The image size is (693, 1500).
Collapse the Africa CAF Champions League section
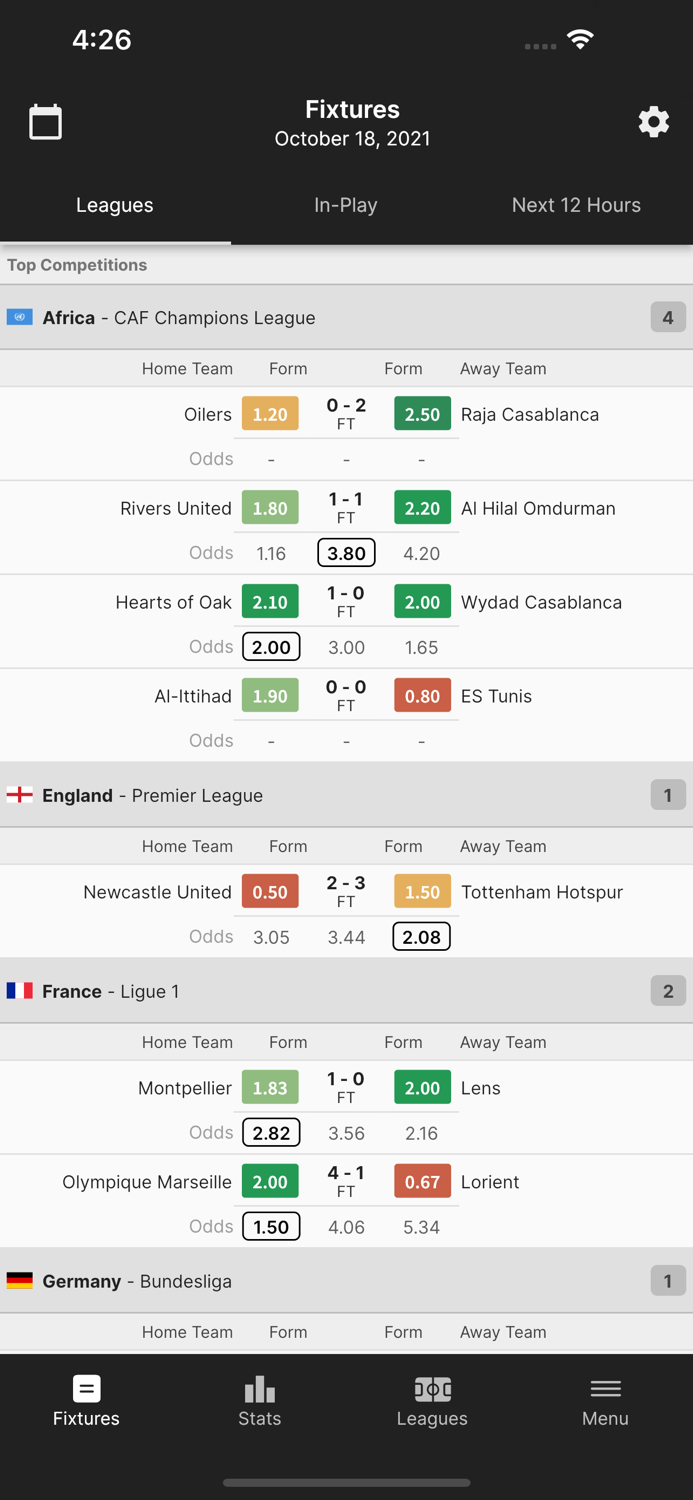coord(346,317)
